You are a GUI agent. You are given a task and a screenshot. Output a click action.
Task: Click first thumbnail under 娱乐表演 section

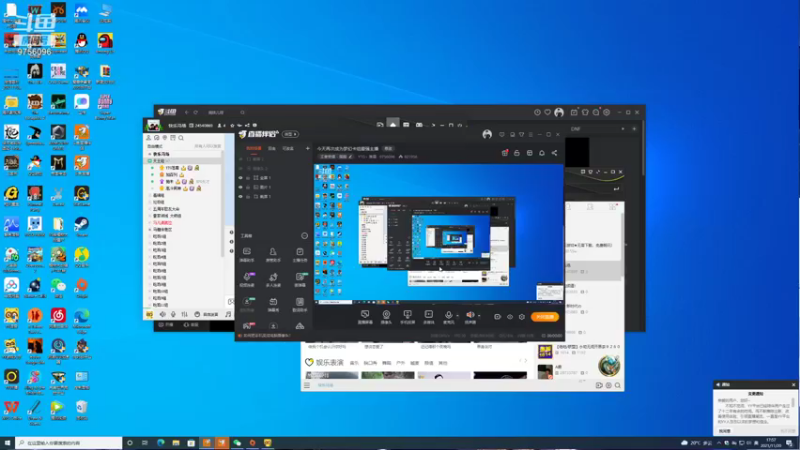coord(332,376)
